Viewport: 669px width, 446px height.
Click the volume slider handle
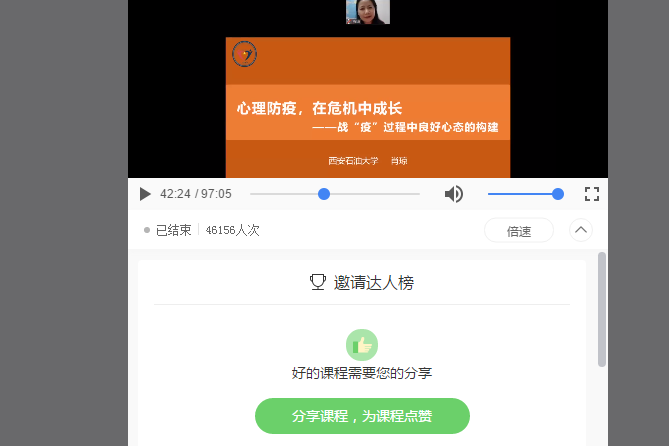(558, 194)
